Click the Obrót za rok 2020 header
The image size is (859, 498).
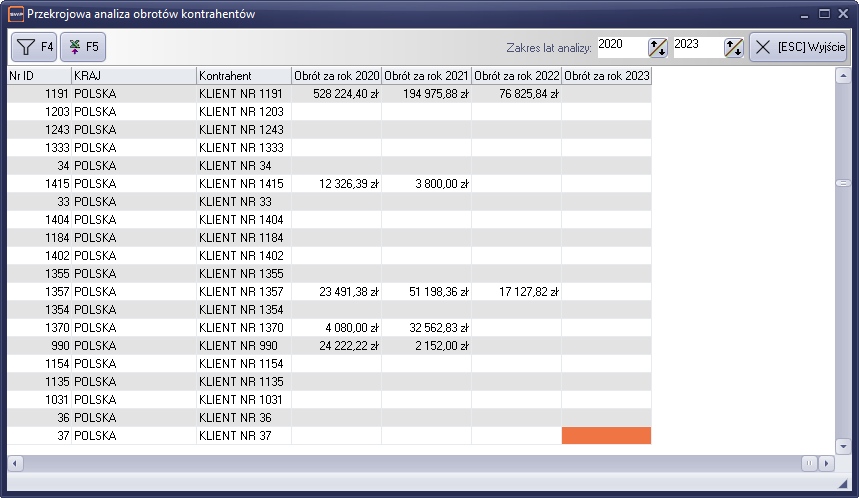(x=336, y=76)
